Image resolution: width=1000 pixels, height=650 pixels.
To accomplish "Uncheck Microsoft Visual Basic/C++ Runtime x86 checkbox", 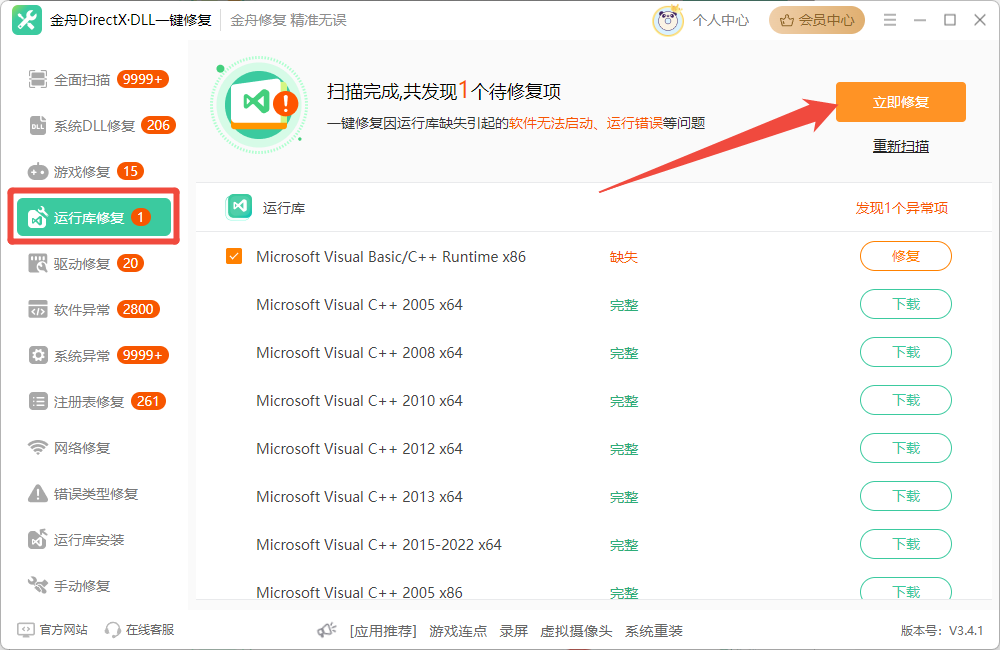I will 234,256.
